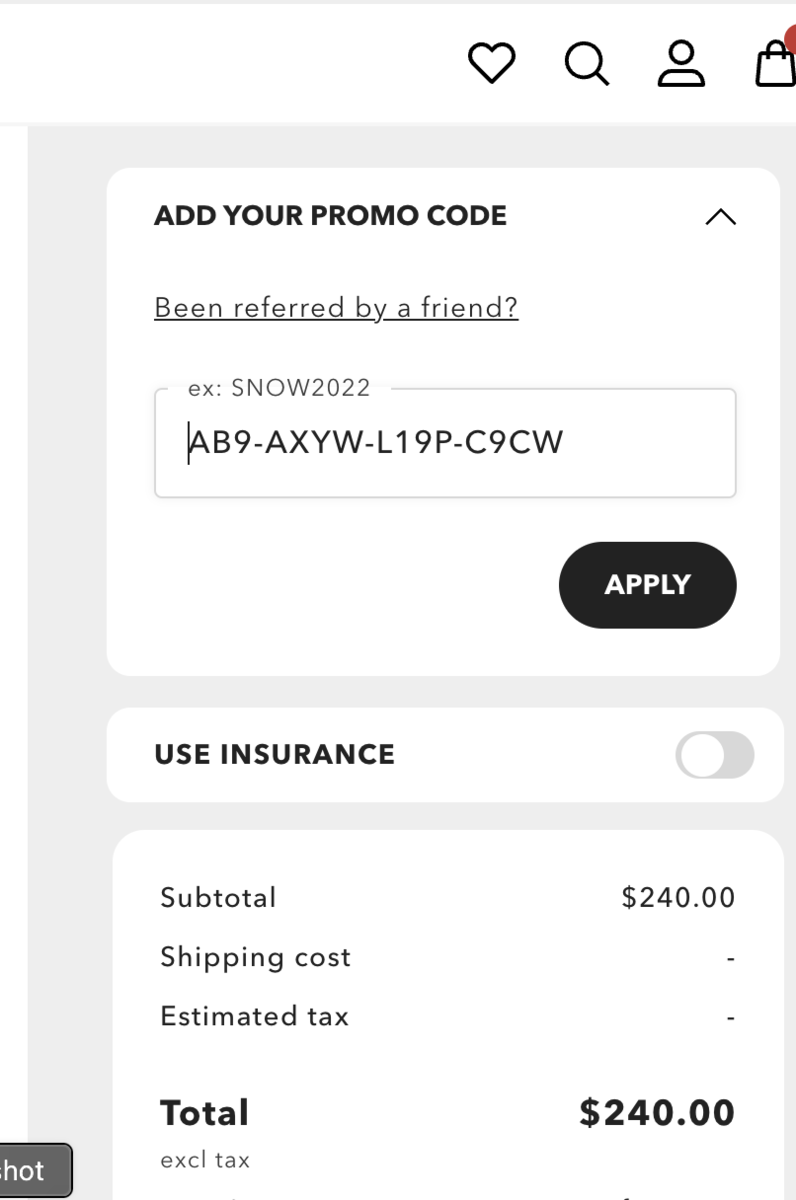Click the bold Total label
The width and height of the screenshot is (796, 1200).
pos(204,1112)
